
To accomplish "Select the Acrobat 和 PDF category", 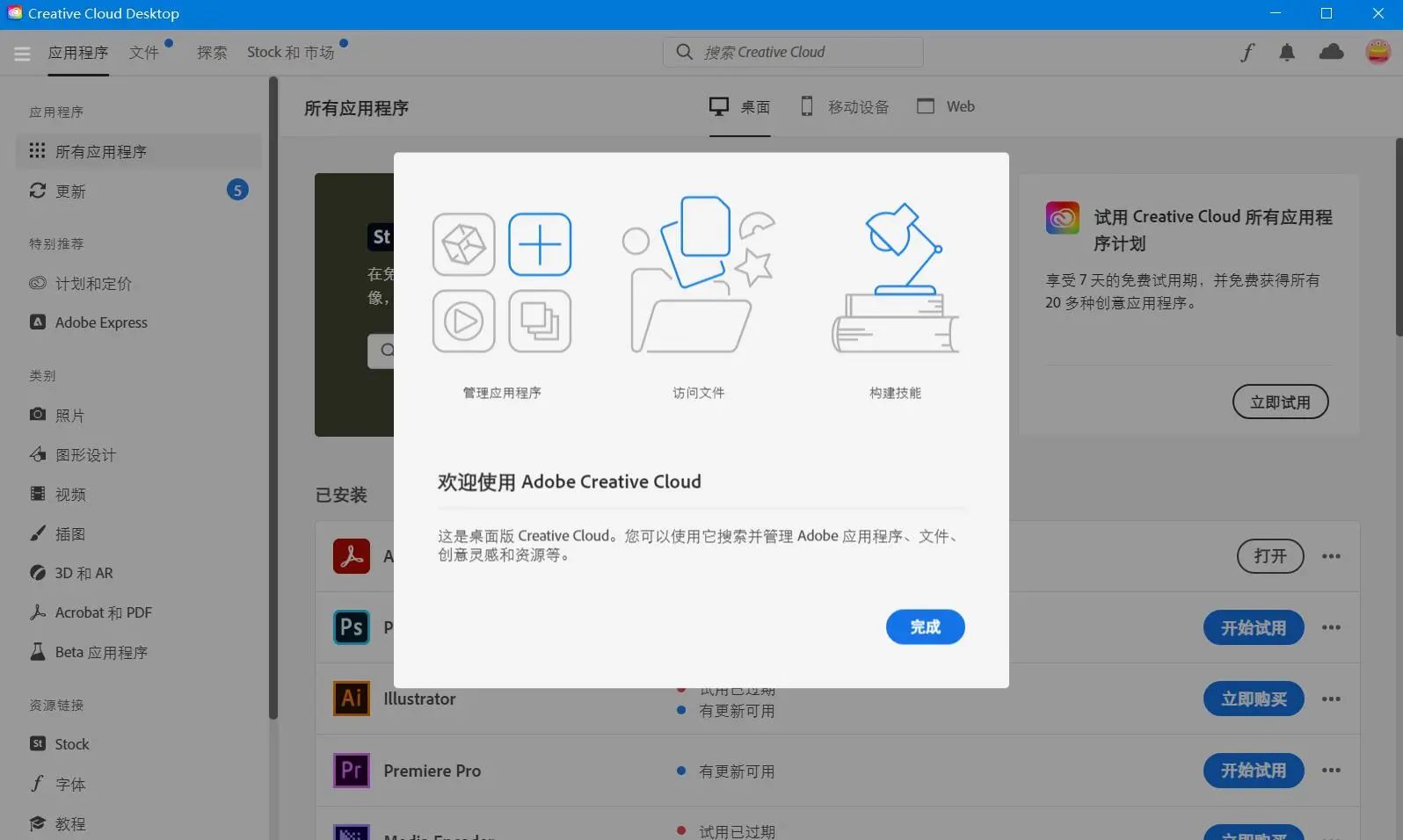I will tap(139, 612).
